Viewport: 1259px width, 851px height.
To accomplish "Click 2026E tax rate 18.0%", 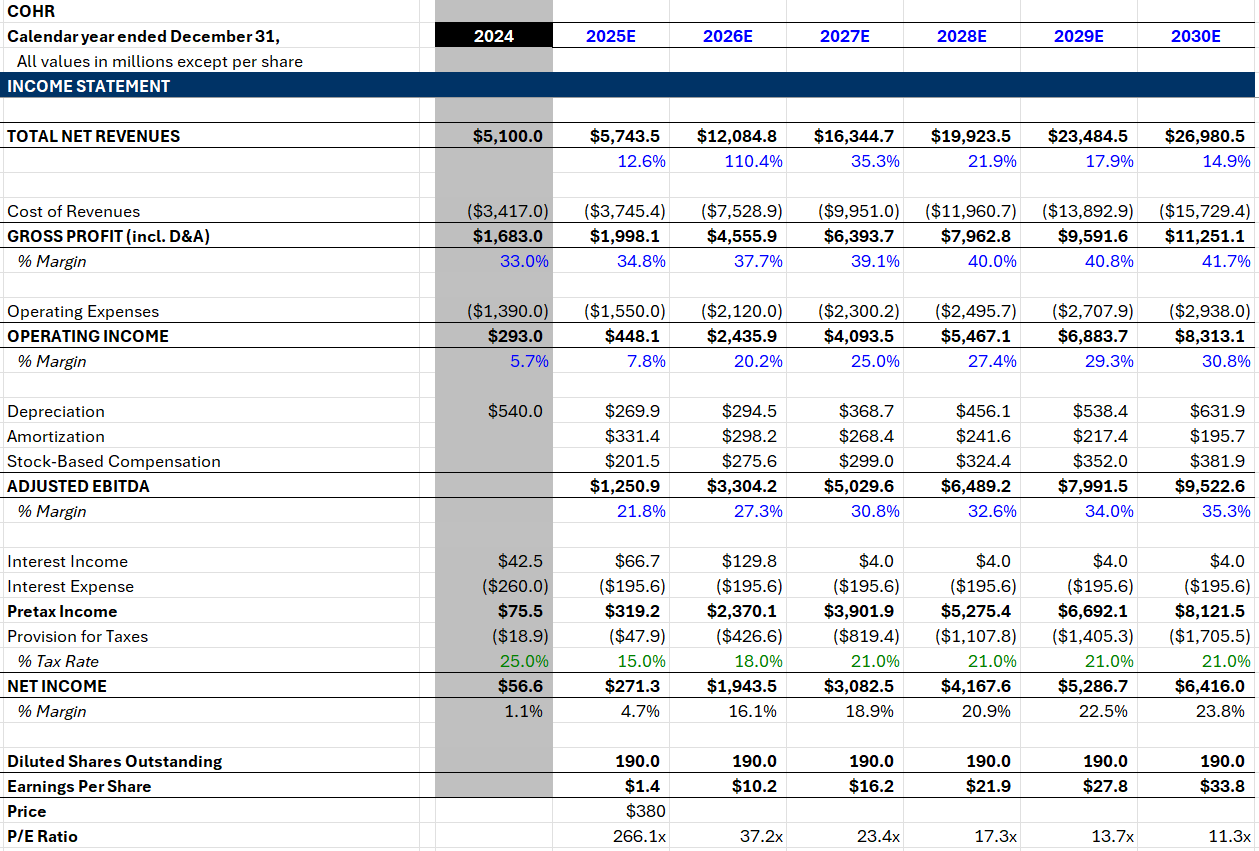I will [758, 661].
